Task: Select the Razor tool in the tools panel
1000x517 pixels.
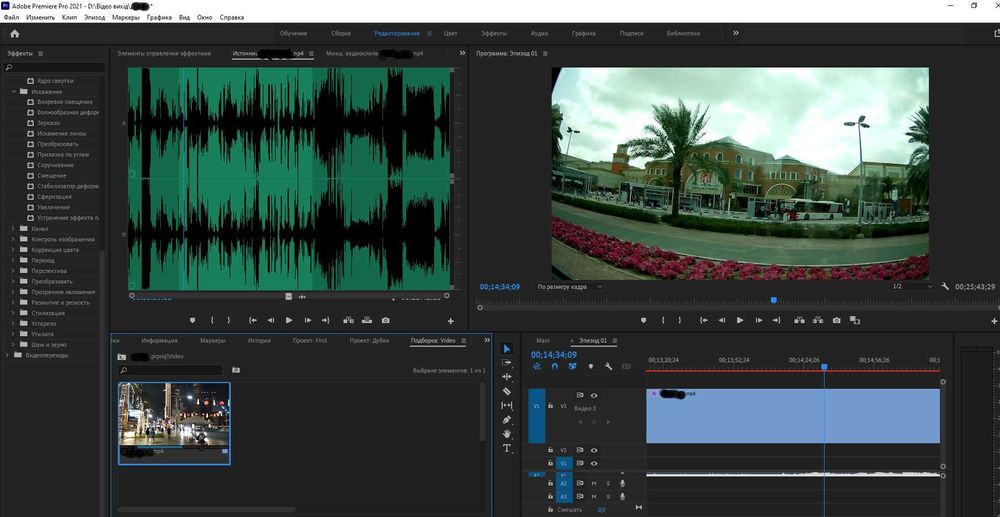Action: click(507, 391)
